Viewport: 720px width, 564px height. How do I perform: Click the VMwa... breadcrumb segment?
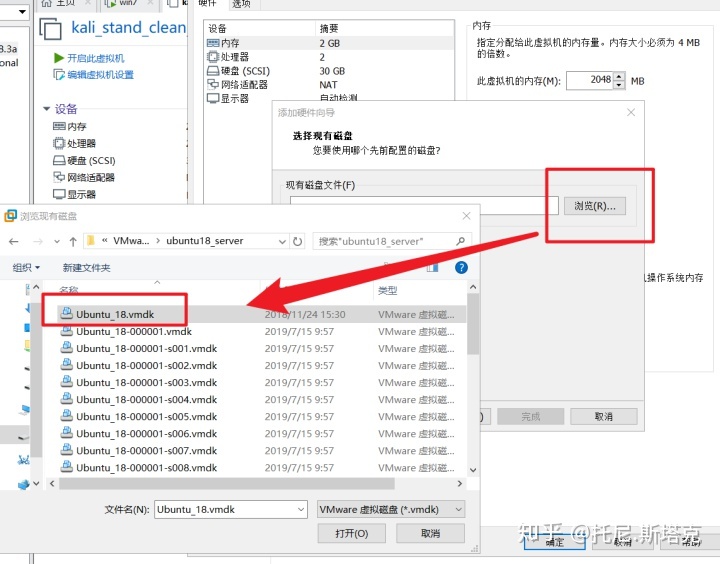click(131, 241)
